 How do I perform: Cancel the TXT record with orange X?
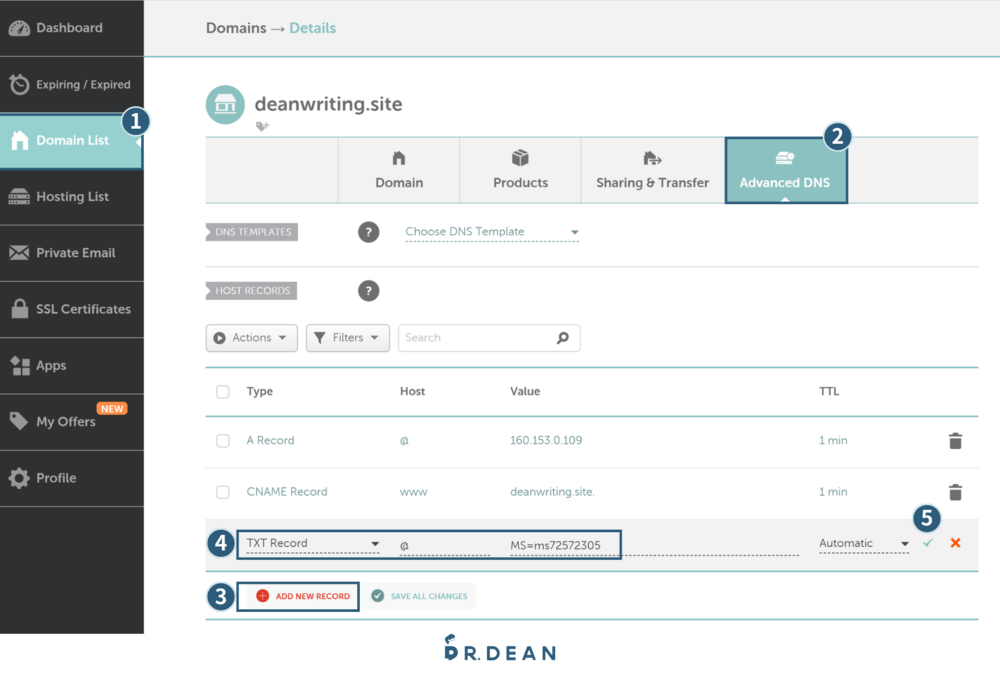point(955,543)
